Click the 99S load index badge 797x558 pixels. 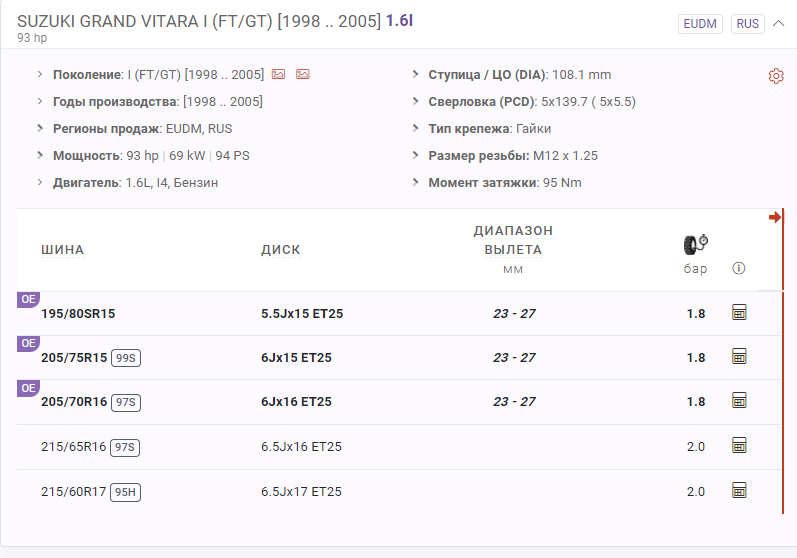[x=126, y=358]
